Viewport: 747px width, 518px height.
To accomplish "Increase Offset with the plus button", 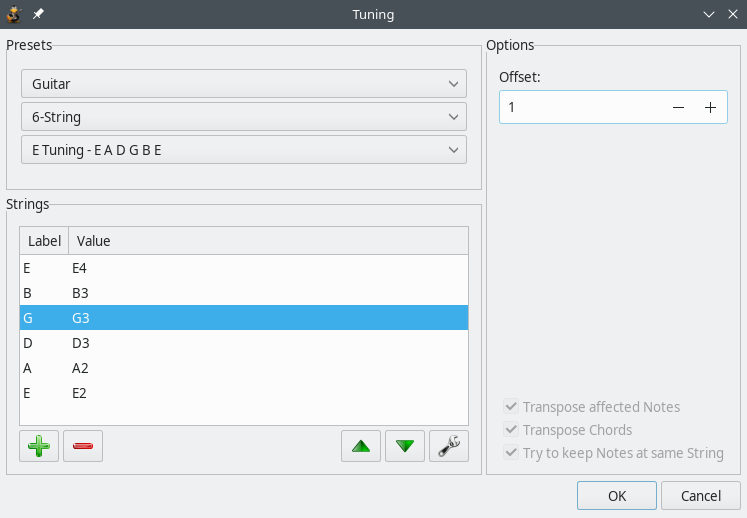I will point(710,108).
